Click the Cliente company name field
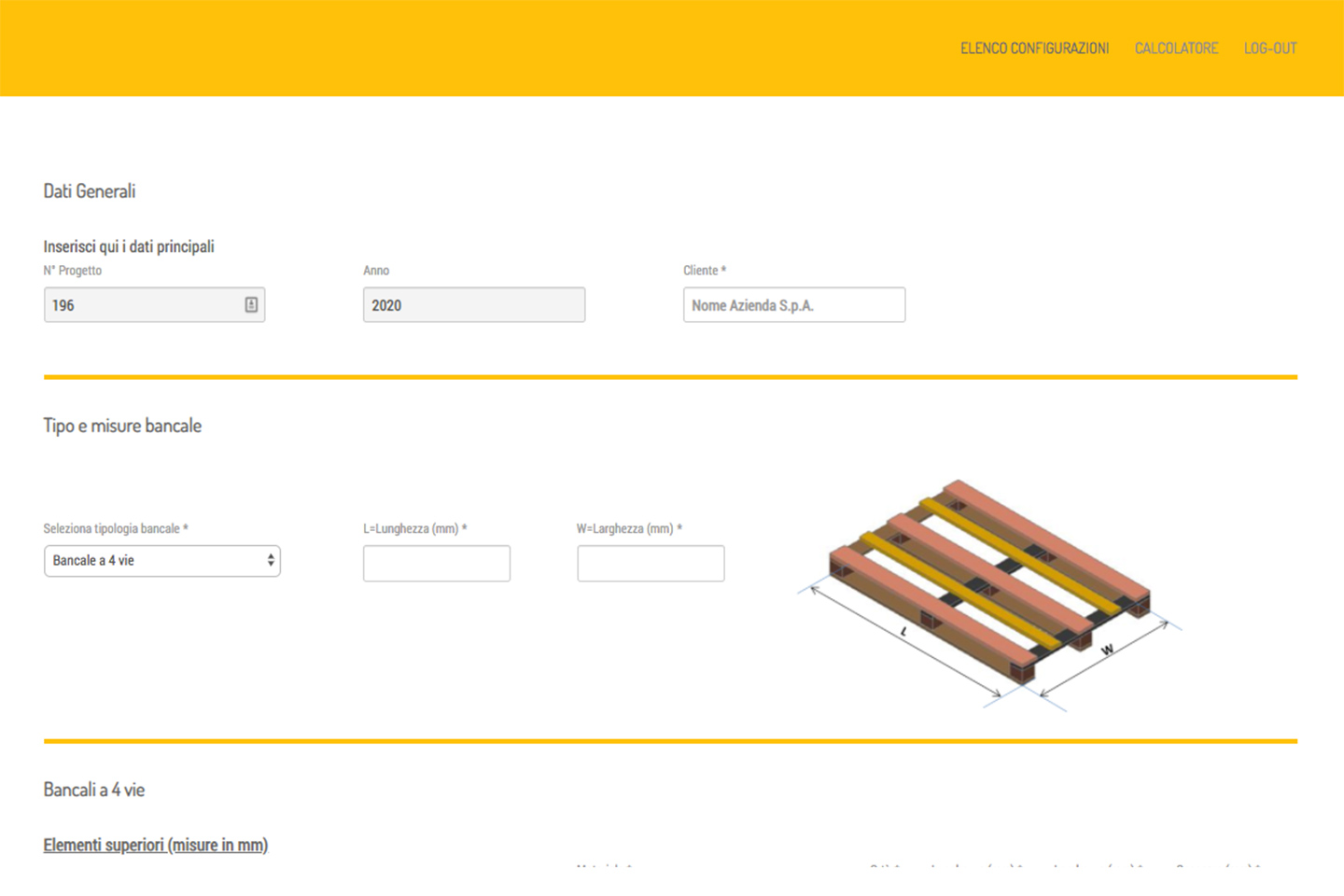1344x896 pixels. pyautogui.click(x=793, y=305)
